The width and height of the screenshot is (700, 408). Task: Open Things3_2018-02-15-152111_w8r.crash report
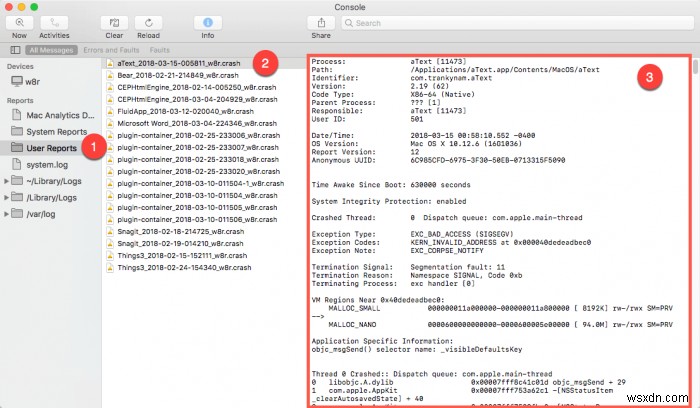click(182, 256)
